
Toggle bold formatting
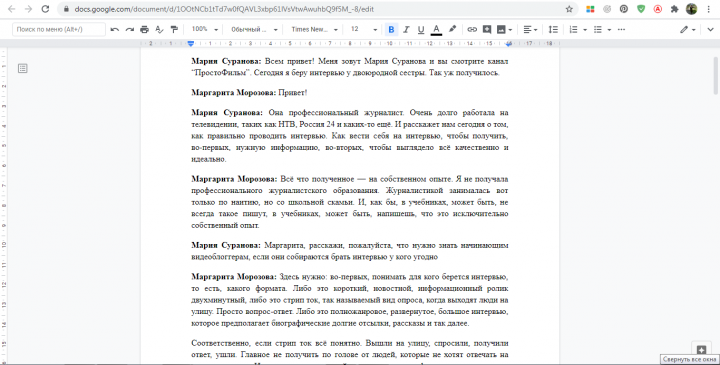[x=391, y=29]
